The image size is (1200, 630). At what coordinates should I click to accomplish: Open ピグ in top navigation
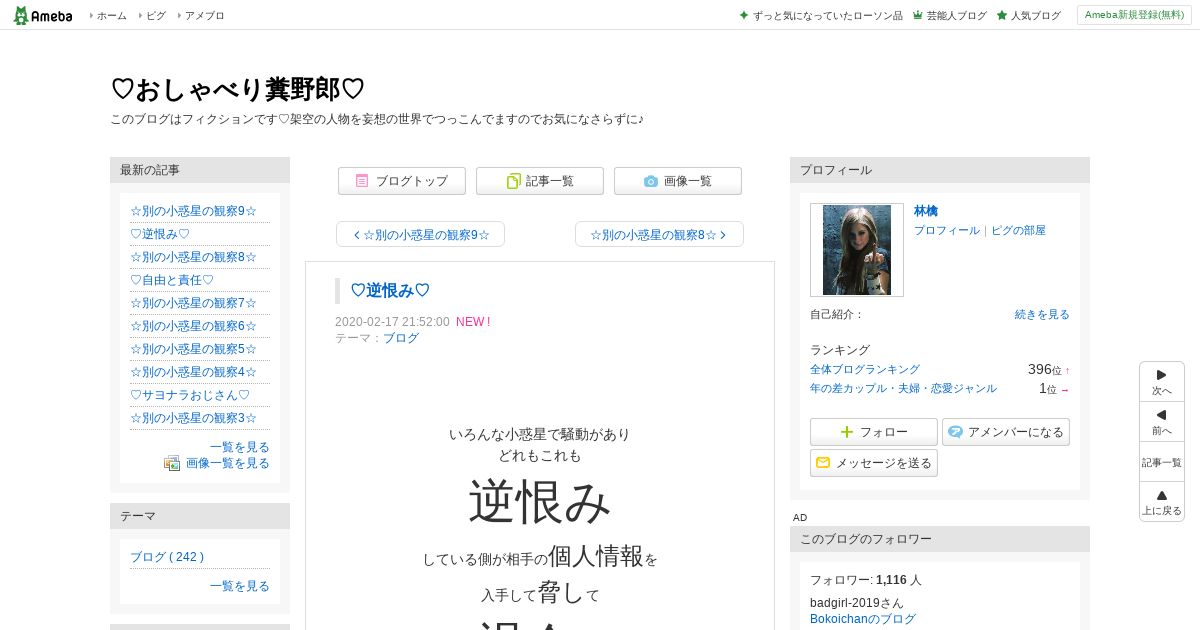click(x=156, y=16)
